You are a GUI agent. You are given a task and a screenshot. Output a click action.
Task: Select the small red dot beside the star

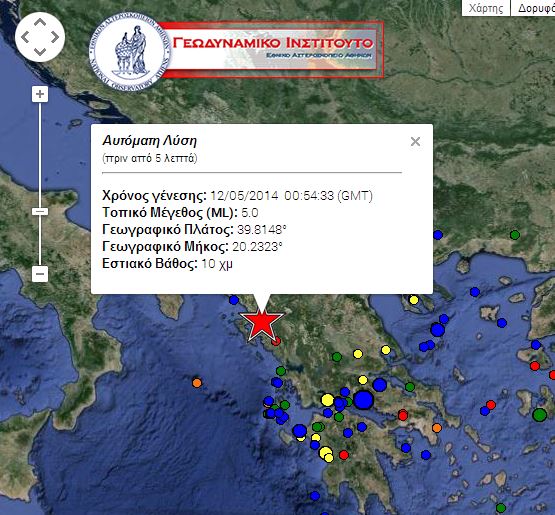pos(276,341)
